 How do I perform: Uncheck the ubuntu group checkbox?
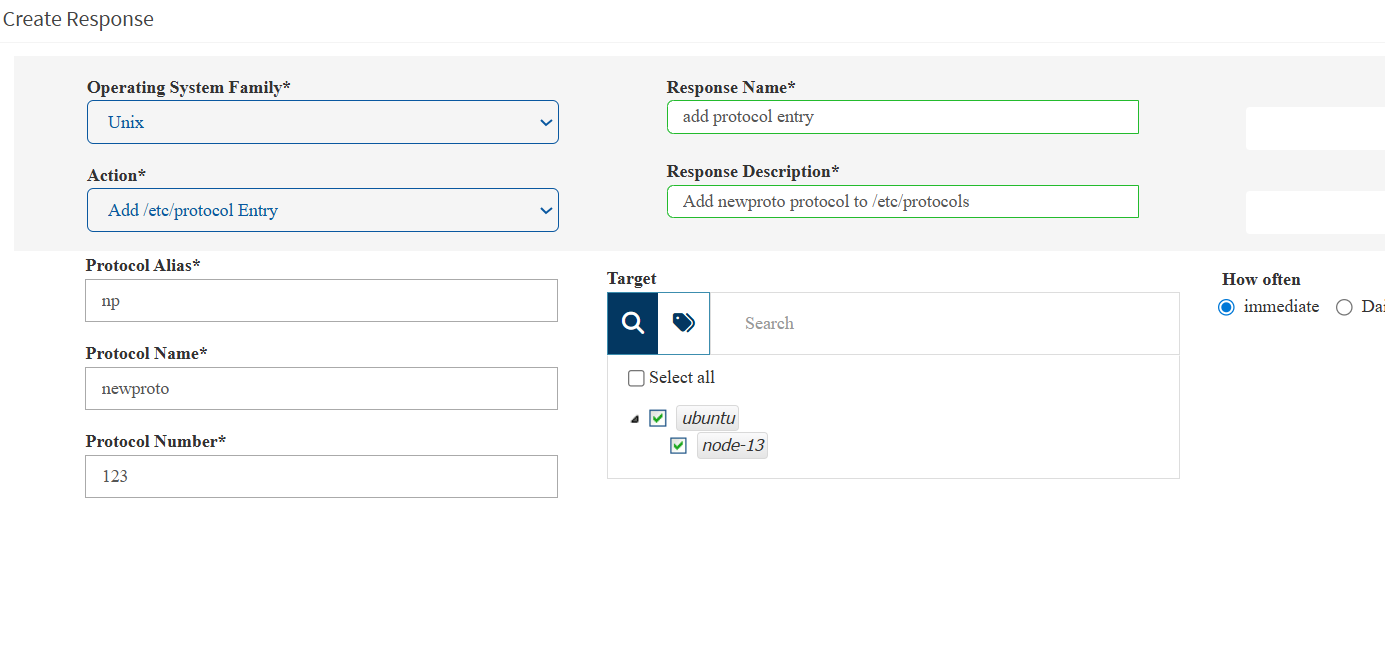tap(658, 418)
